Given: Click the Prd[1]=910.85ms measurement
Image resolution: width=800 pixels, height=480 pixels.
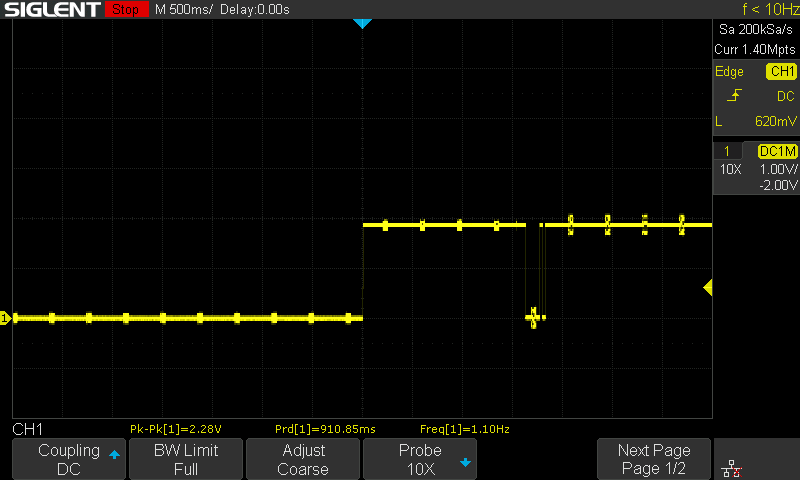Looking at the screenshot, I should pos(325,429).
